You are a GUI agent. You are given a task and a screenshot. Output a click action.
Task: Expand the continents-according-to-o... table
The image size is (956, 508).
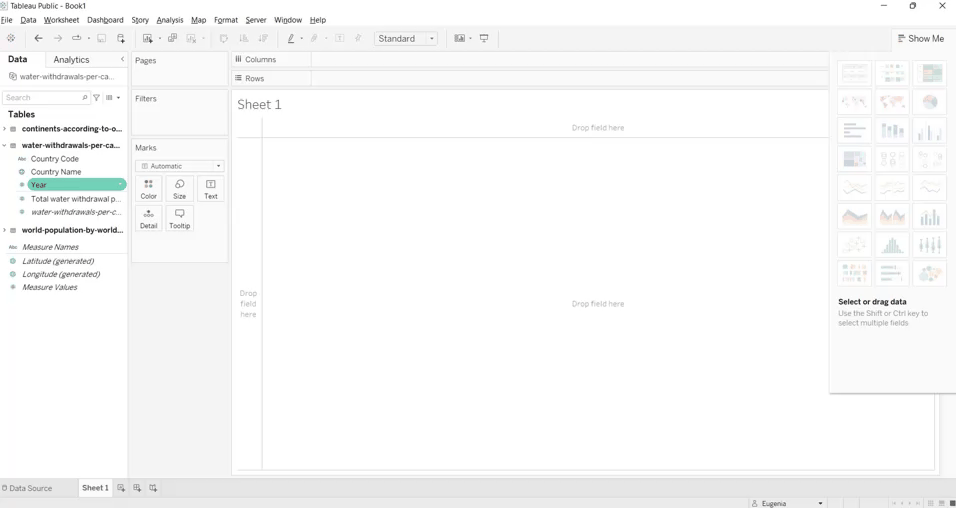(x=4, y=129)
